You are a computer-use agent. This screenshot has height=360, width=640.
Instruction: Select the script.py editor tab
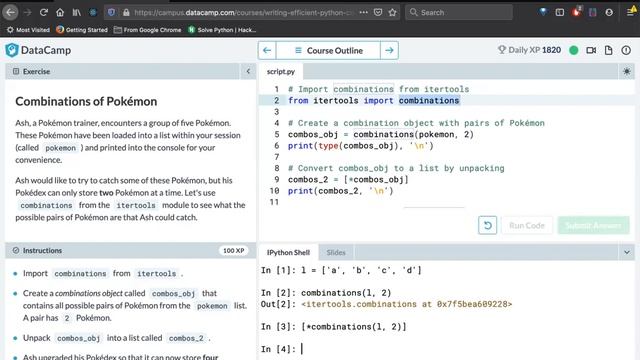pyautogui.click(x=281, y=71)
